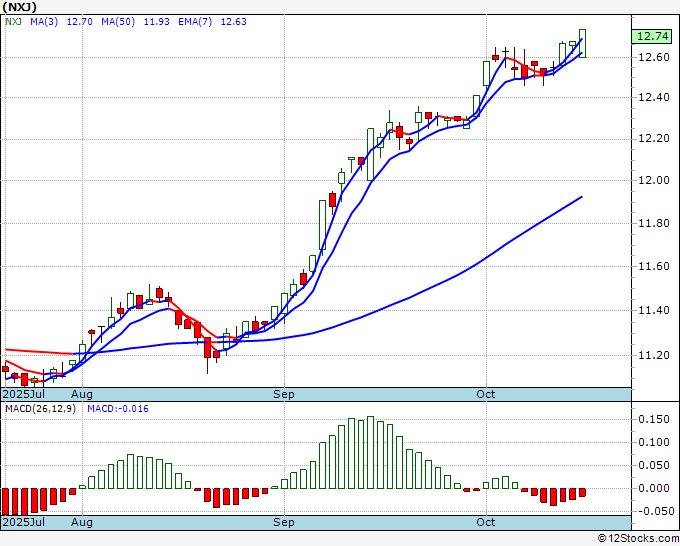Click the 0.100 MACD axis label
This screenshot has height=546, width=680.
click(654, 442)
